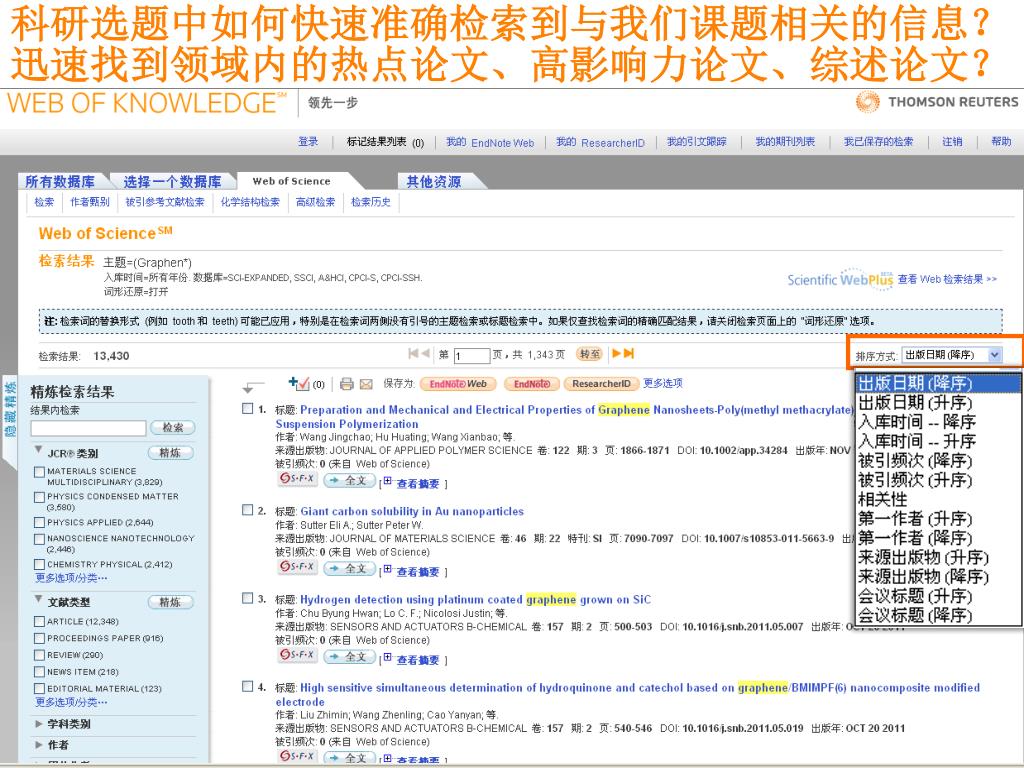This screenshot has width=1024, height=768.
Task: Open 更多选项 save options link
Action: (663, 383)
